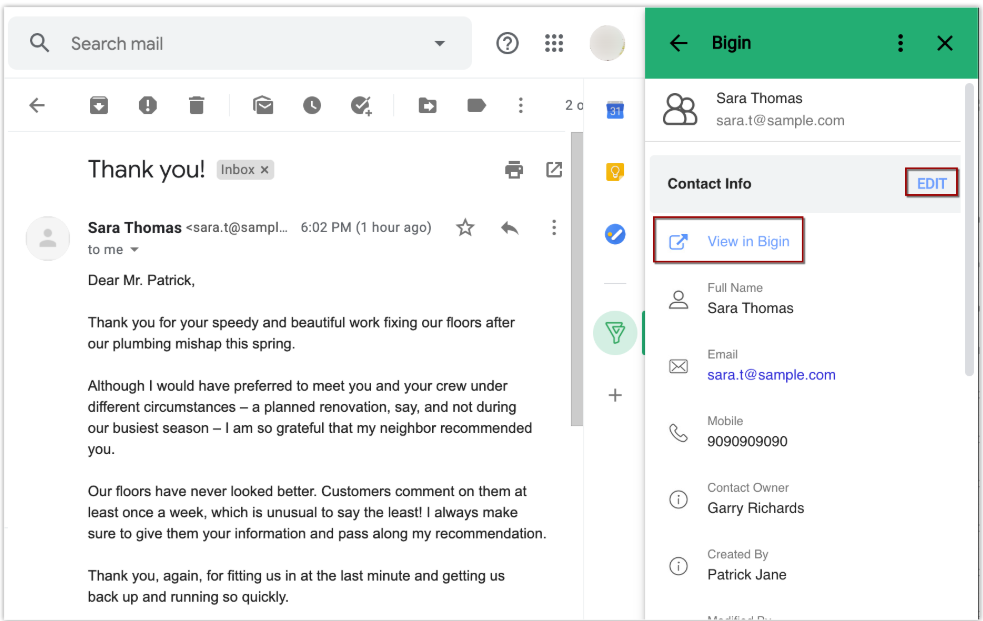Screen dimensions: 983x621
Task: Click the Bigin contact header icon
Action: tap(680, 110)
